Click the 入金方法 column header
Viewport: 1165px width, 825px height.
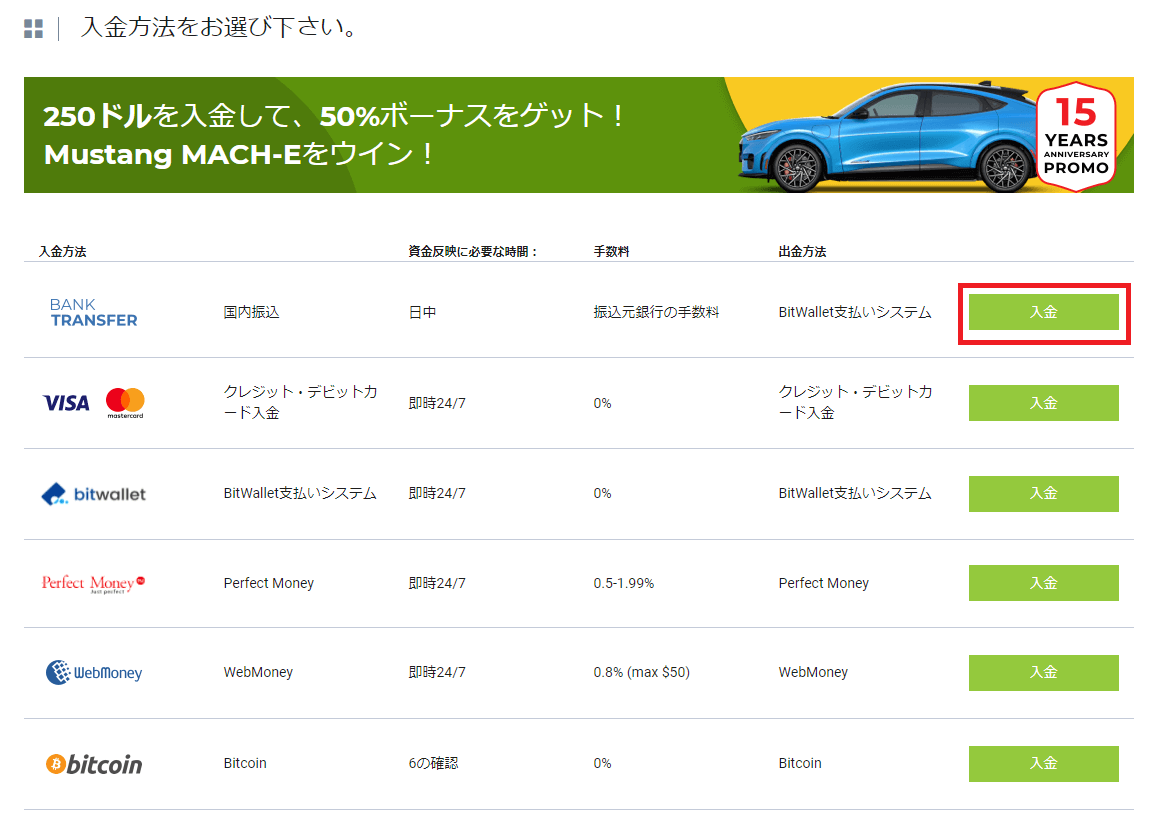point(62,252)
